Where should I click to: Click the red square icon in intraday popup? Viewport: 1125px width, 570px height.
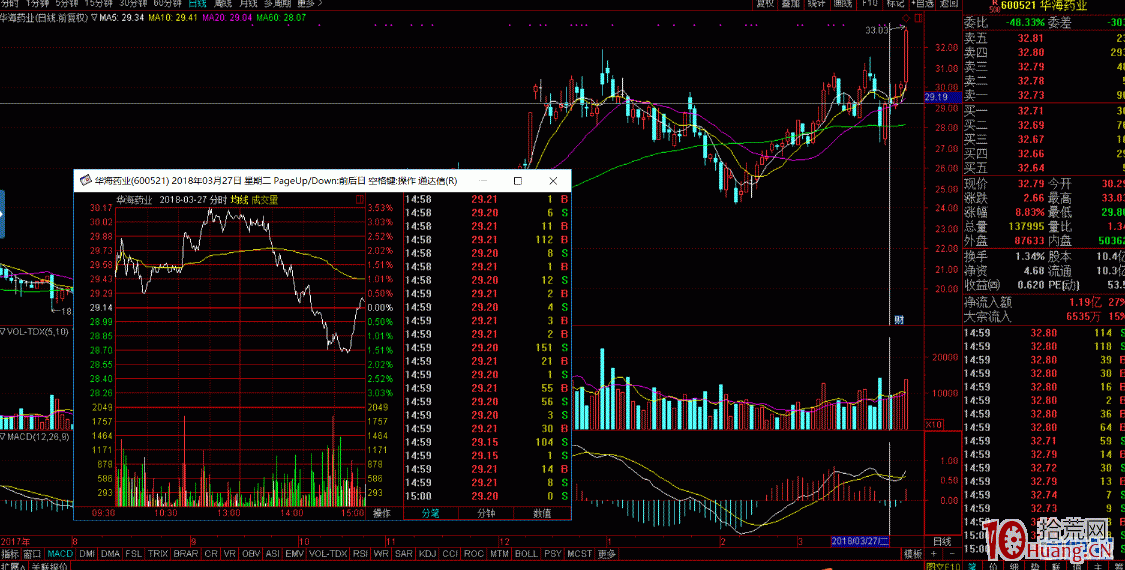point(359,201)
